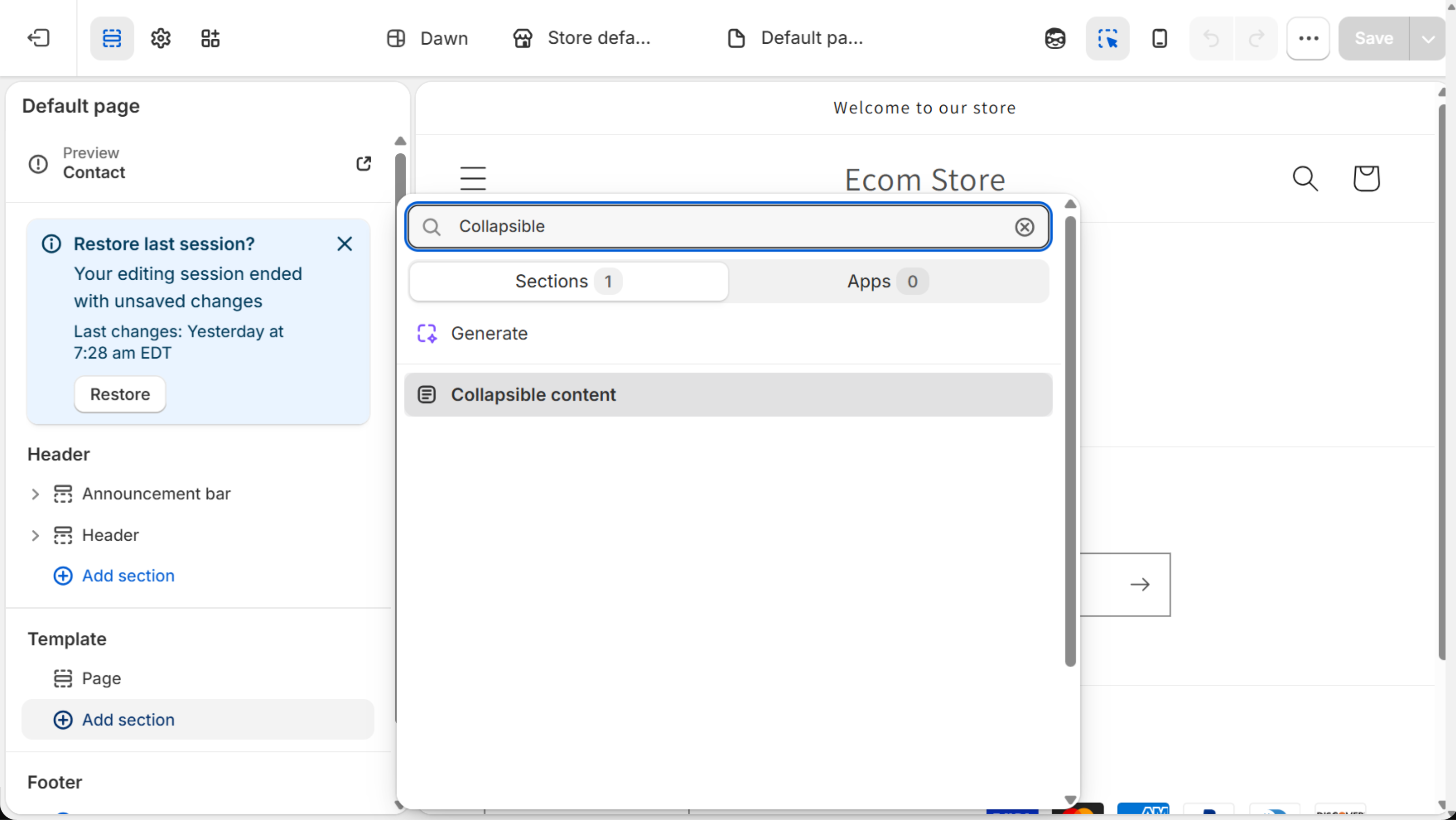The image size is (1456, 820).
Task: Click the arrow submit button in preview
Action: pyautogui.click(x=1139, y=584)
